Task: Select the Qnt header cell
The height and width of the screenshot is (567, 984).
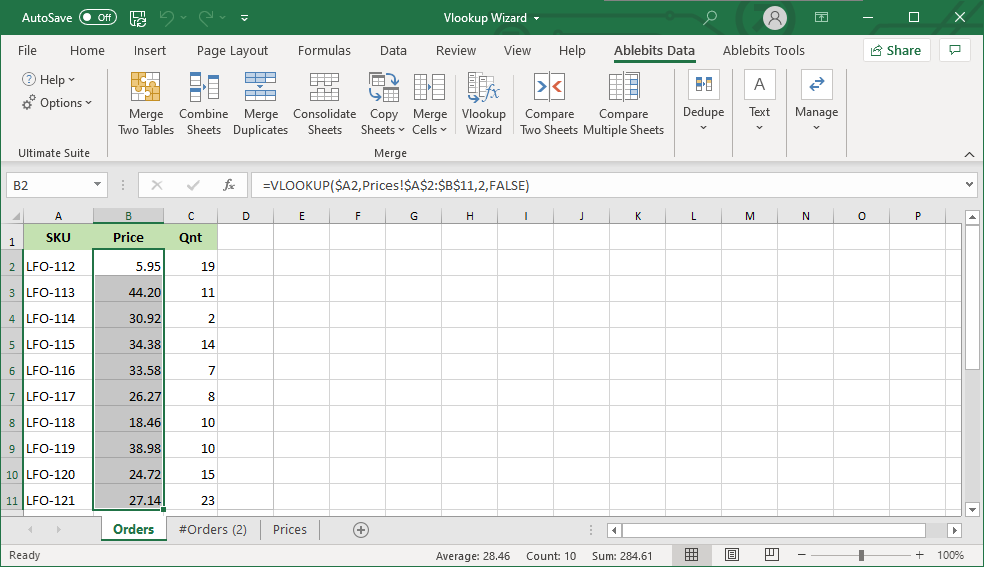Action: click(191, 238)
